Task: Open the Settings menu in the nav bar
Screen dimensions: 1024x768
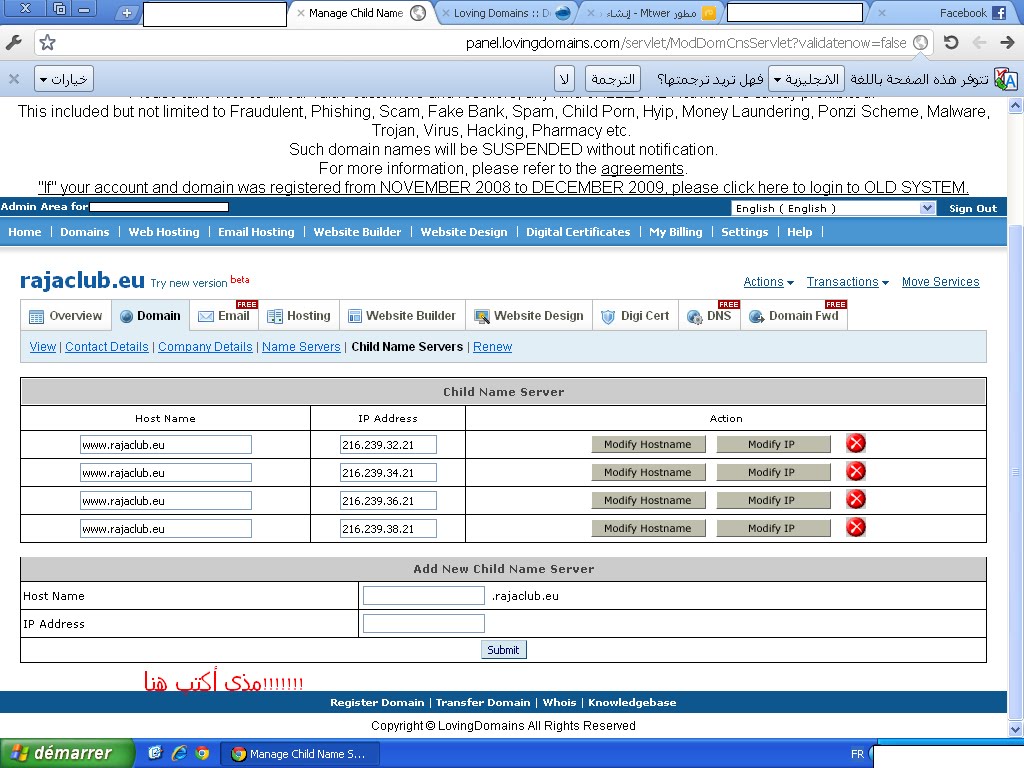Action: (744, 232)
